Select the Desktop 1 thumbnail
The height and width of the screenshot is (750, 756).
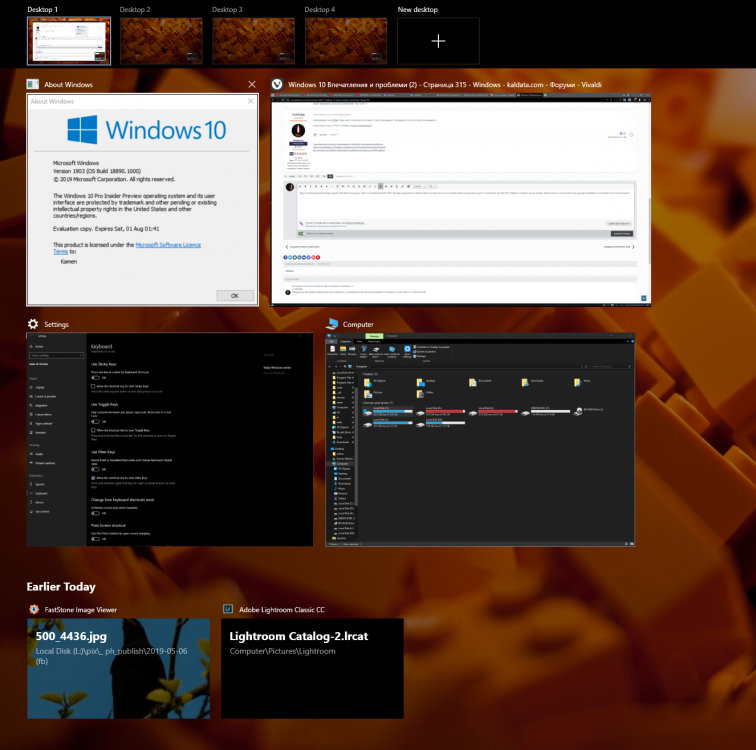click(x=69, y=41)
